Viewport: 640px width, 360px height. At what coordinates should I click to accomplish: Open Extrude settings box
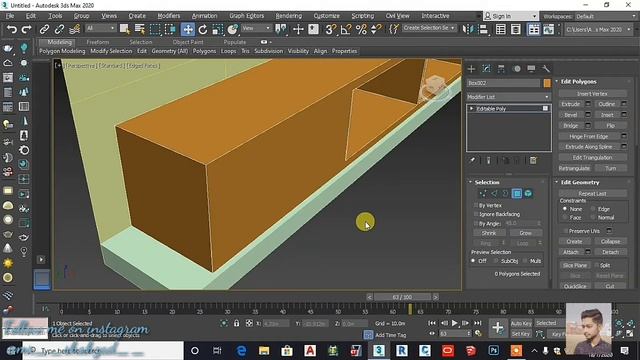pyautogui.click(x=588, y=104)
